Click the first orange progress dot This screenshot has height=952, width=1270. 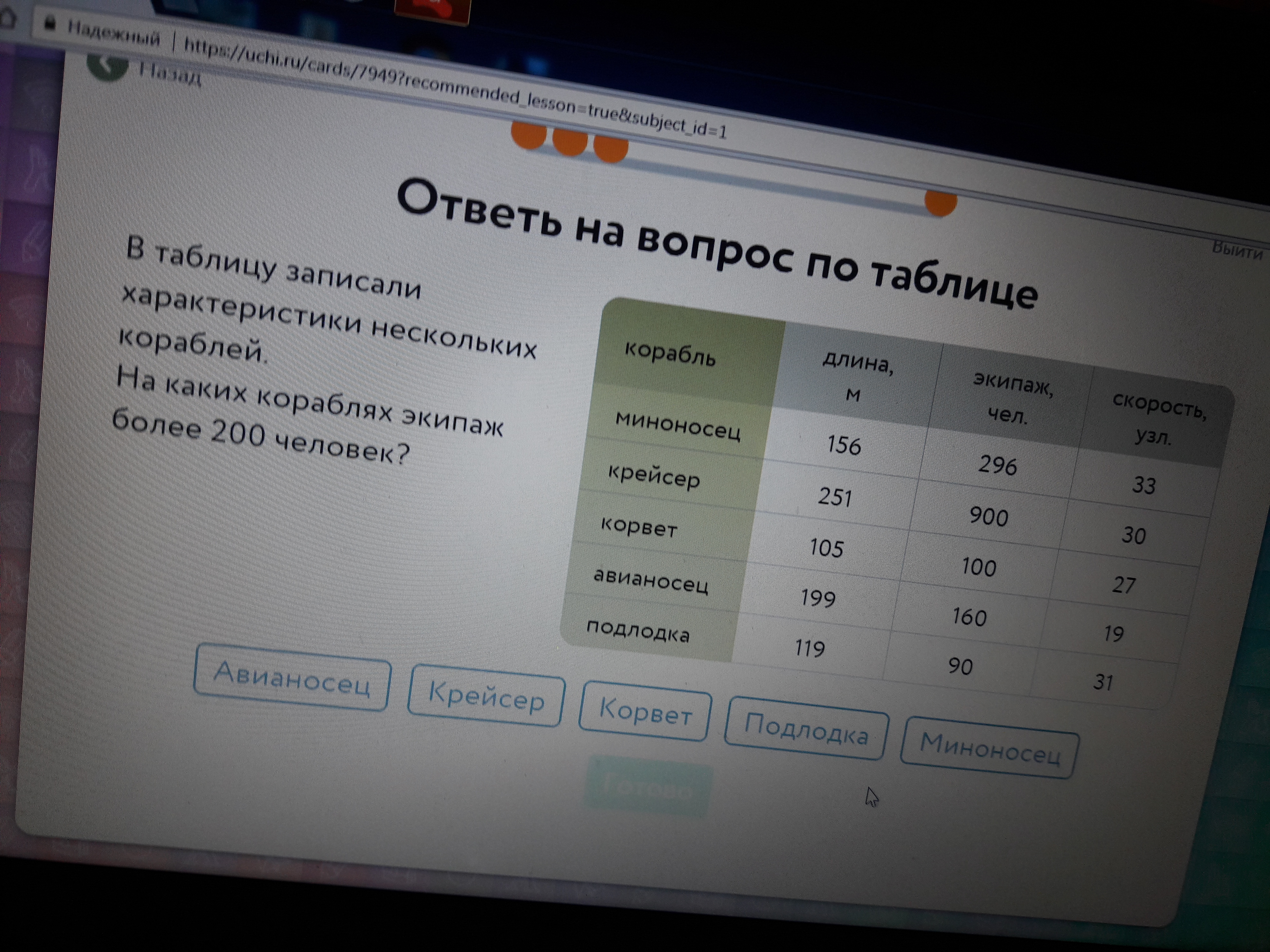pos(528,134)
